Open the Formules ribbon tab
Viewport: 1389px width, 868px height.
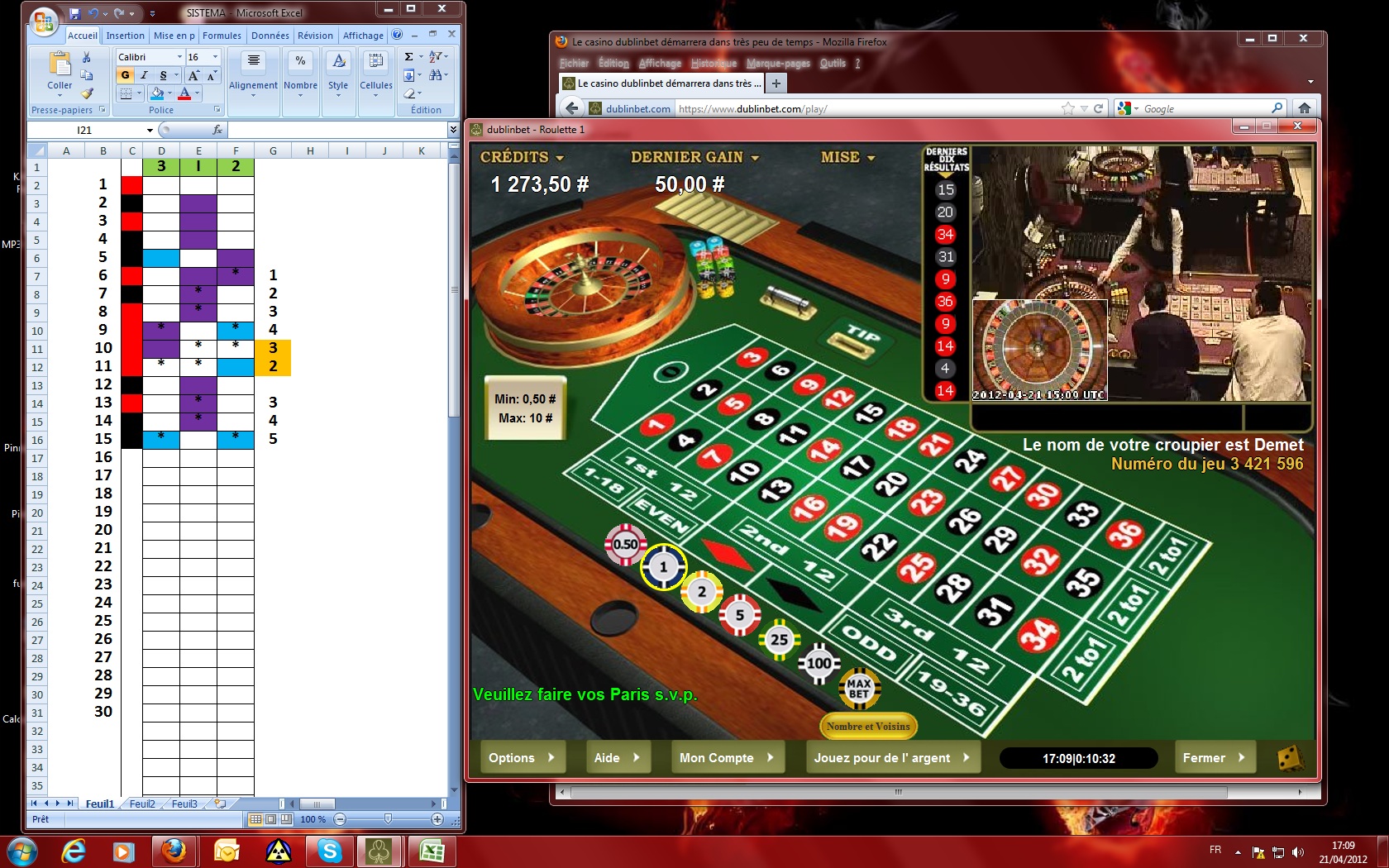(222, 36)
